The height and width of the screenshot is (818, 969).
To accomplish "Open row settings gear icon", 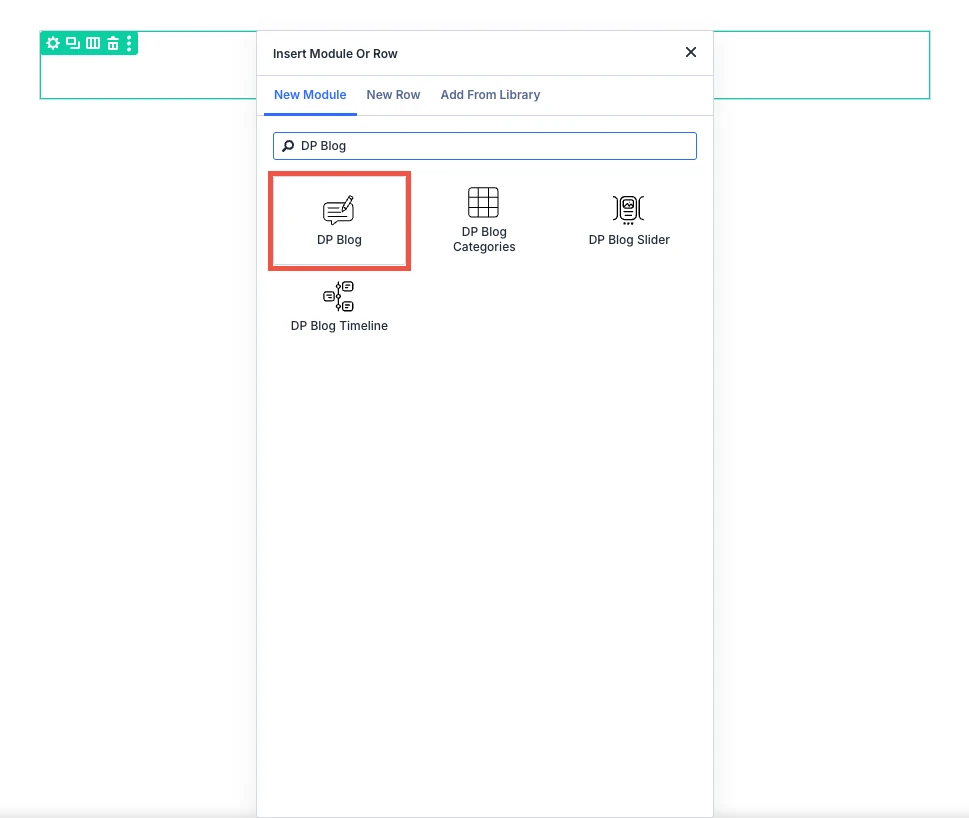I will [53, 43].
